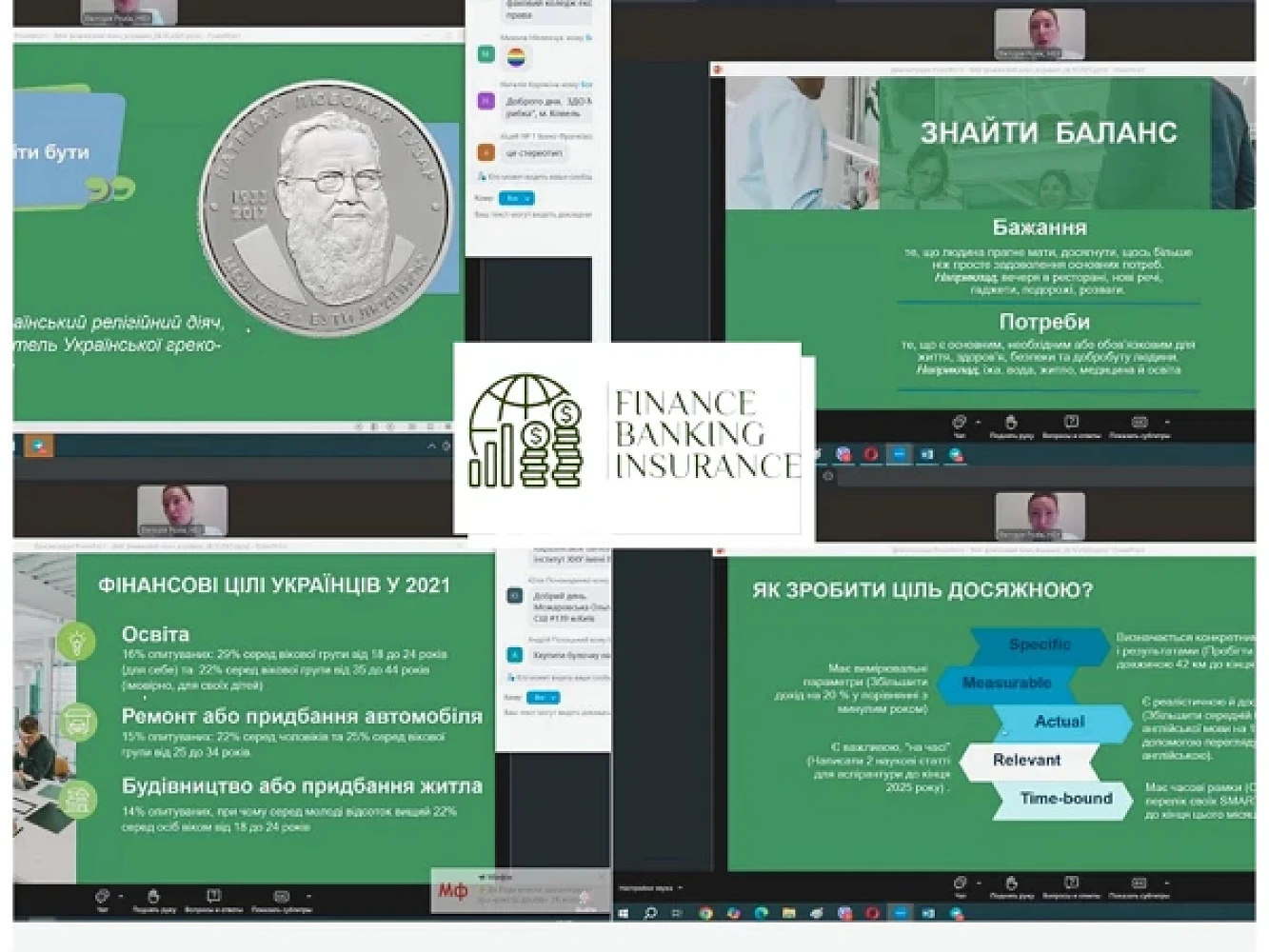Raise hand below the 'Знайти баланс' slide
The image size is (1269, 952).
(1011, 424)
